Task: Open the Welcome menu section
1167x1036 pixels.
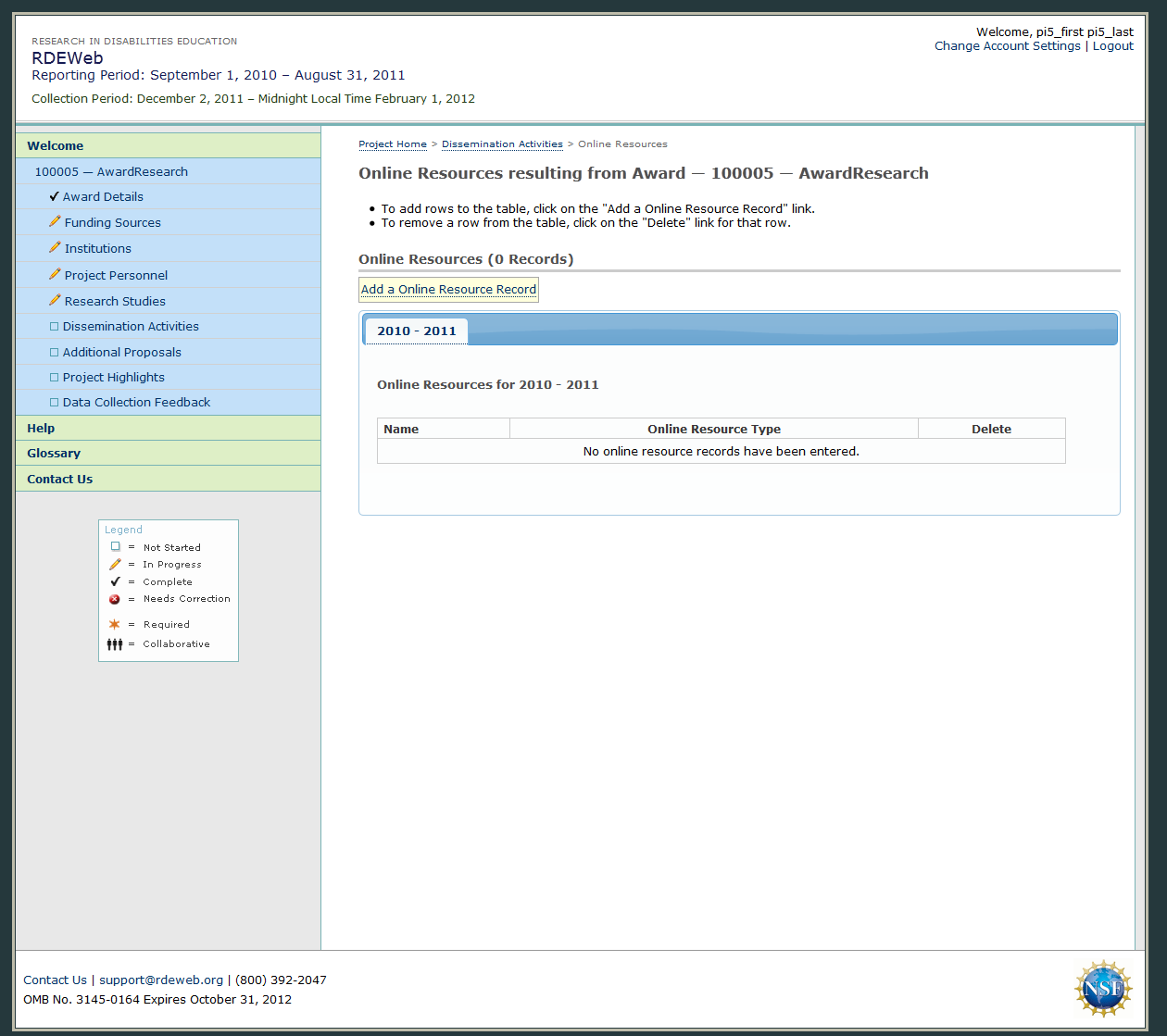Action: [x=169, y=145]
